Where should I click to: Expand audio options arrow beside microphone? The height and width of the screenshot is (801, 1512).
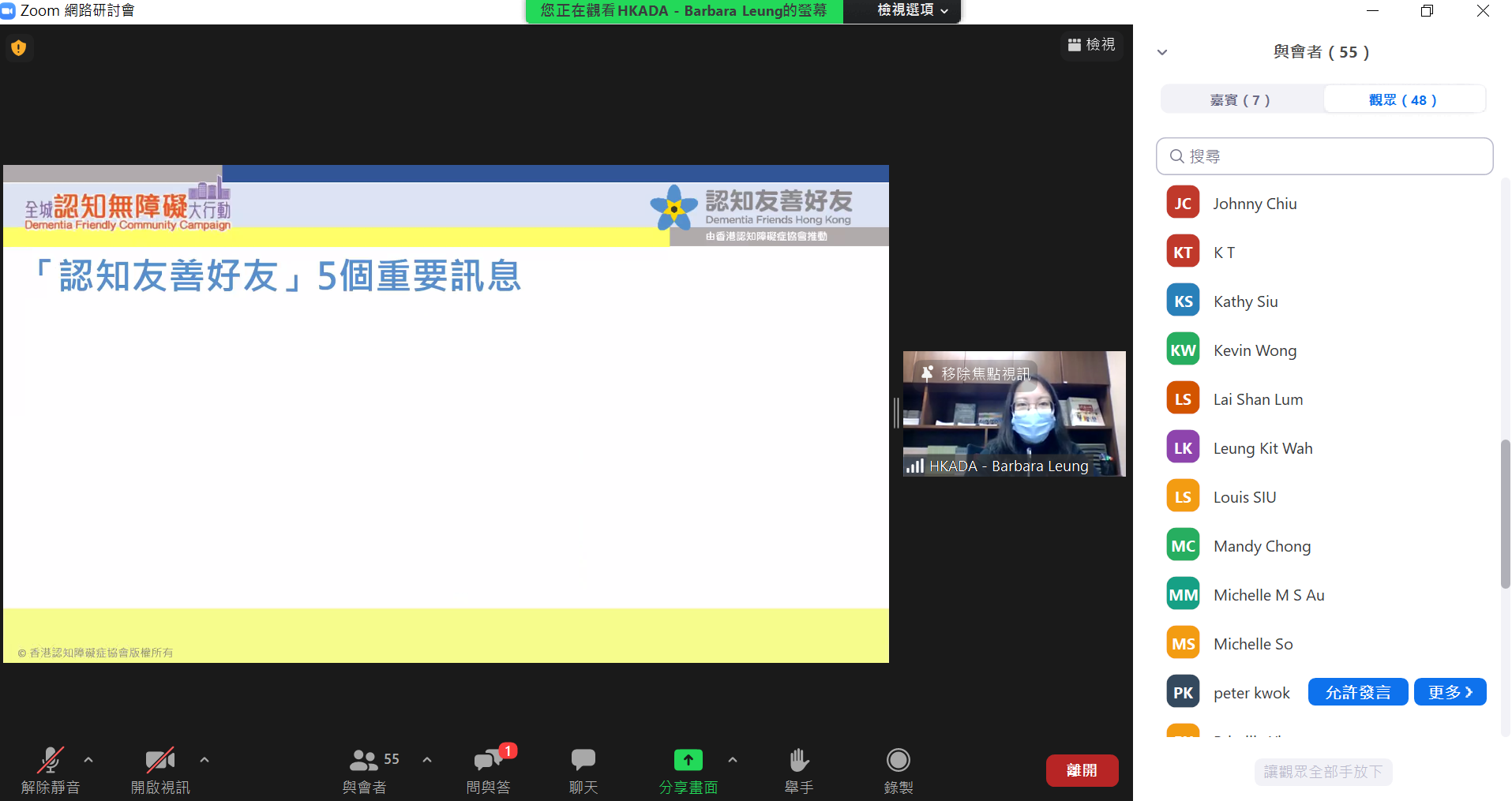pyautogui.click(x=88, y=760)
